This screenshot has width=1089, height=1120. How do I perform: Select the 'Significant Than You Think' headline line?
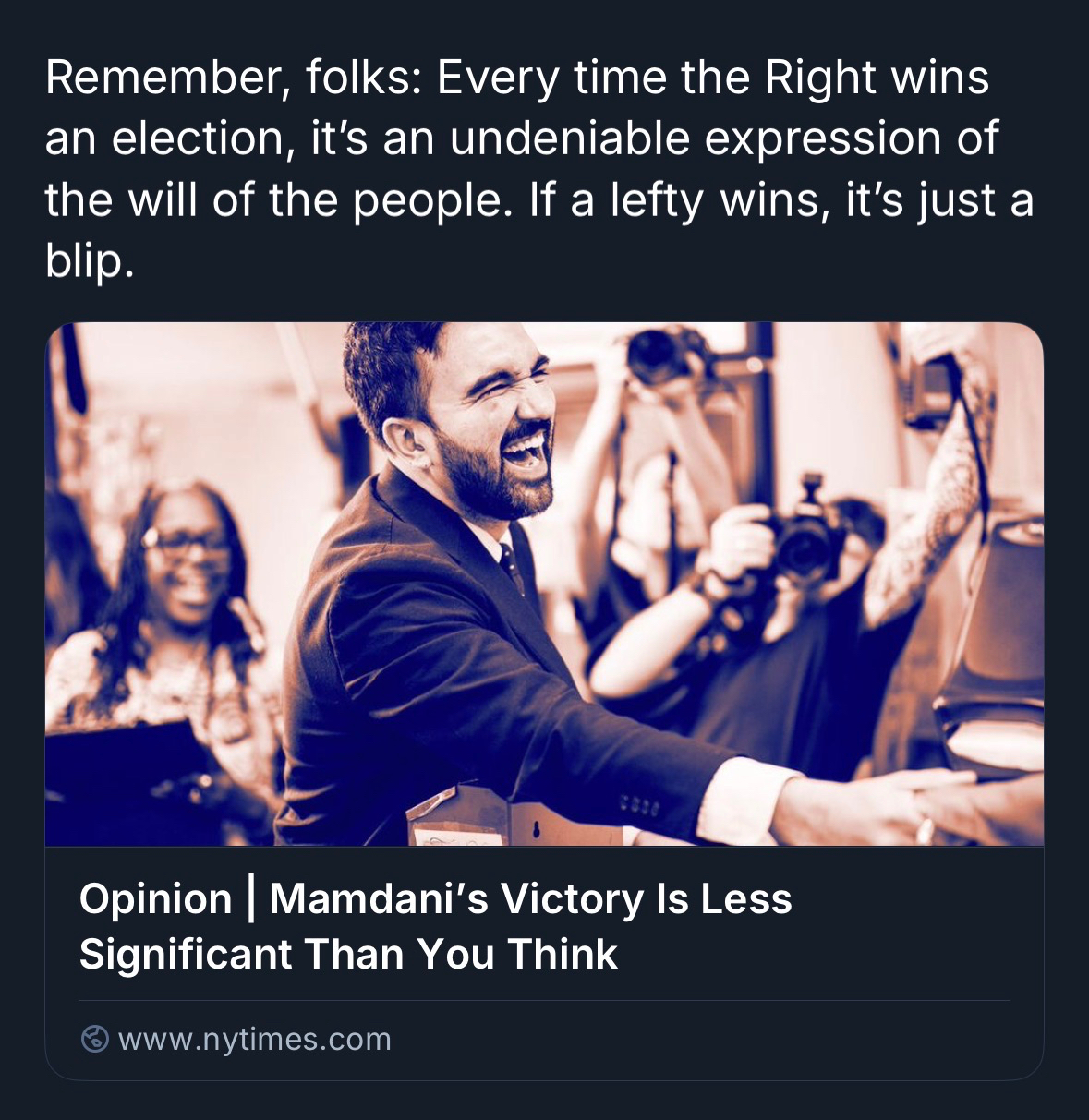pyautogui.click(x=348, y=954)
